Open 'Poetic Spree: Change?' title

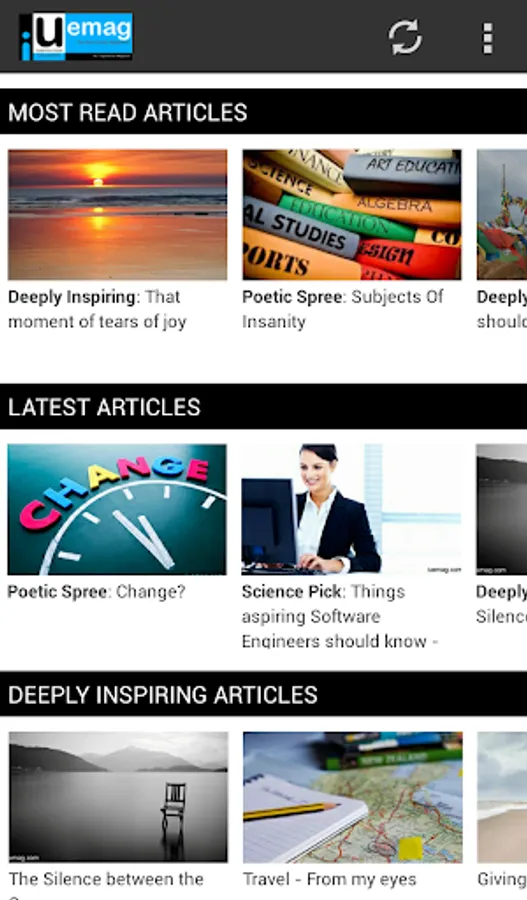click(x=96, y=592)
